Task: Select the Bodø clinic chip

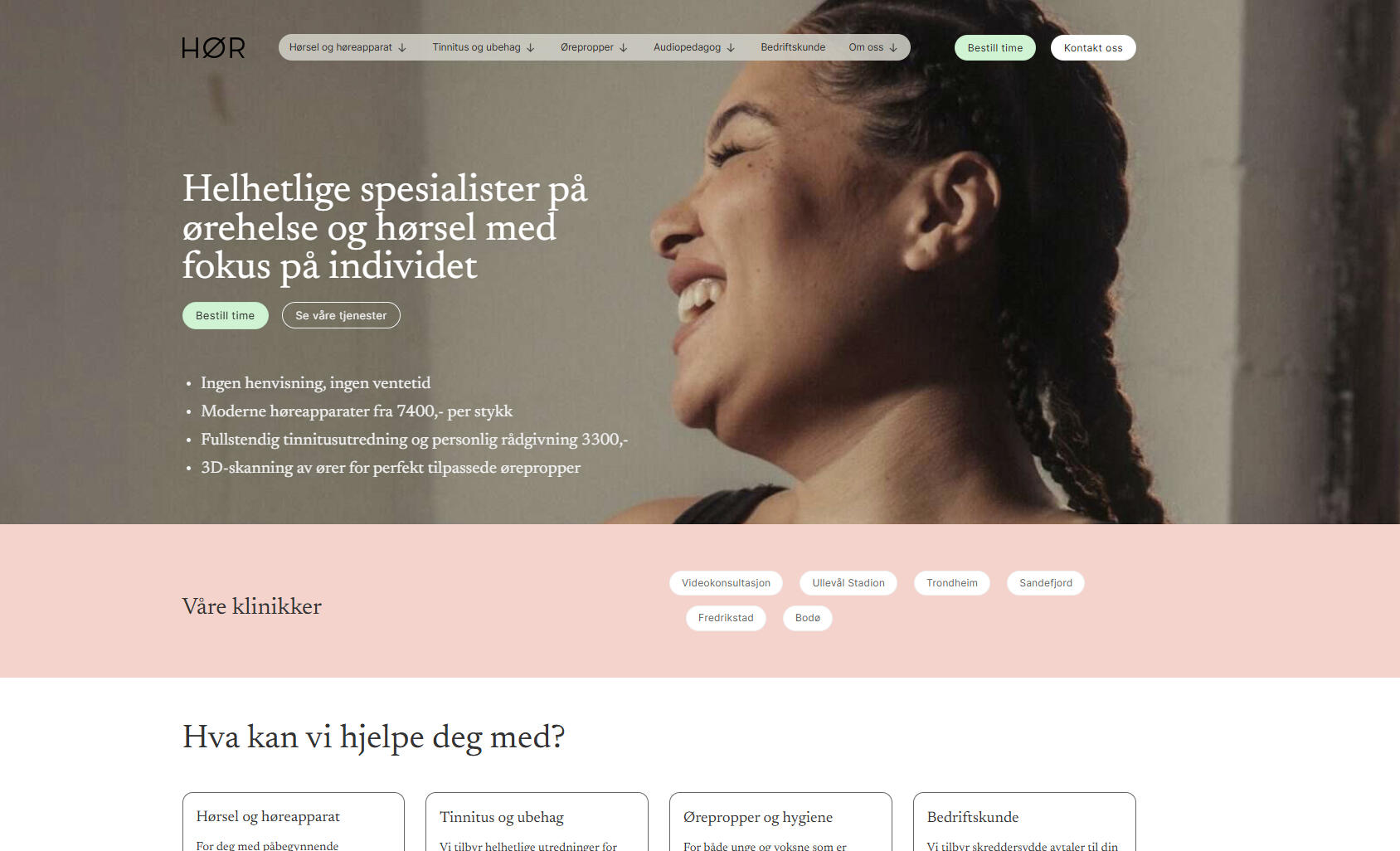Action: pyautogui.click(x=808, y=618)
